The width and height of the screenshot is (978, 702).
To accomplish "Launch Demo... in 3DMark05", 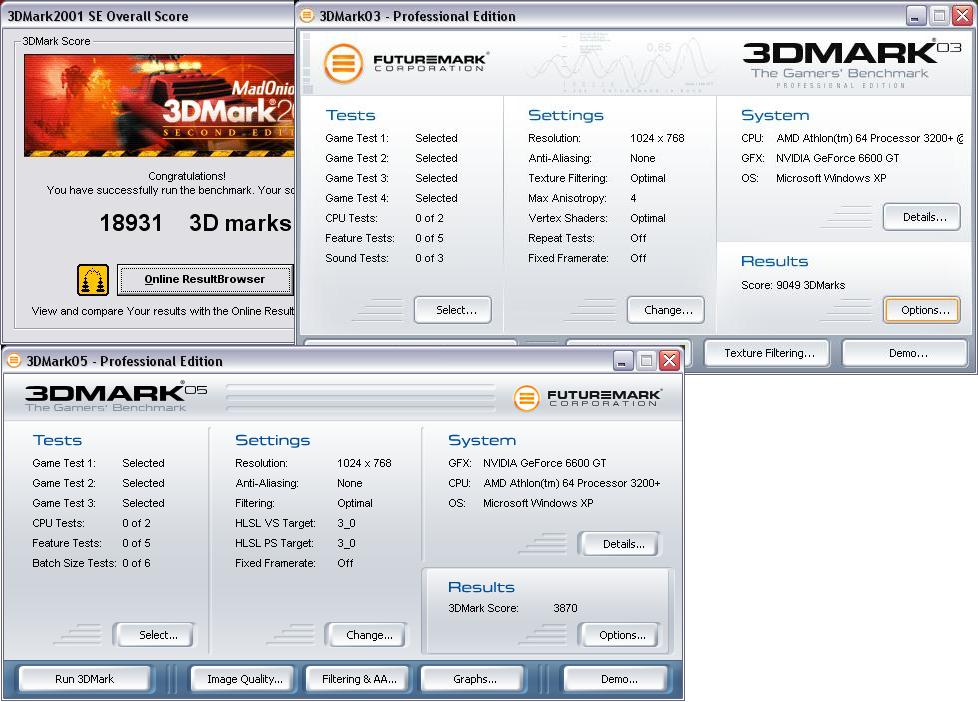I will click(x=616, y=679).
